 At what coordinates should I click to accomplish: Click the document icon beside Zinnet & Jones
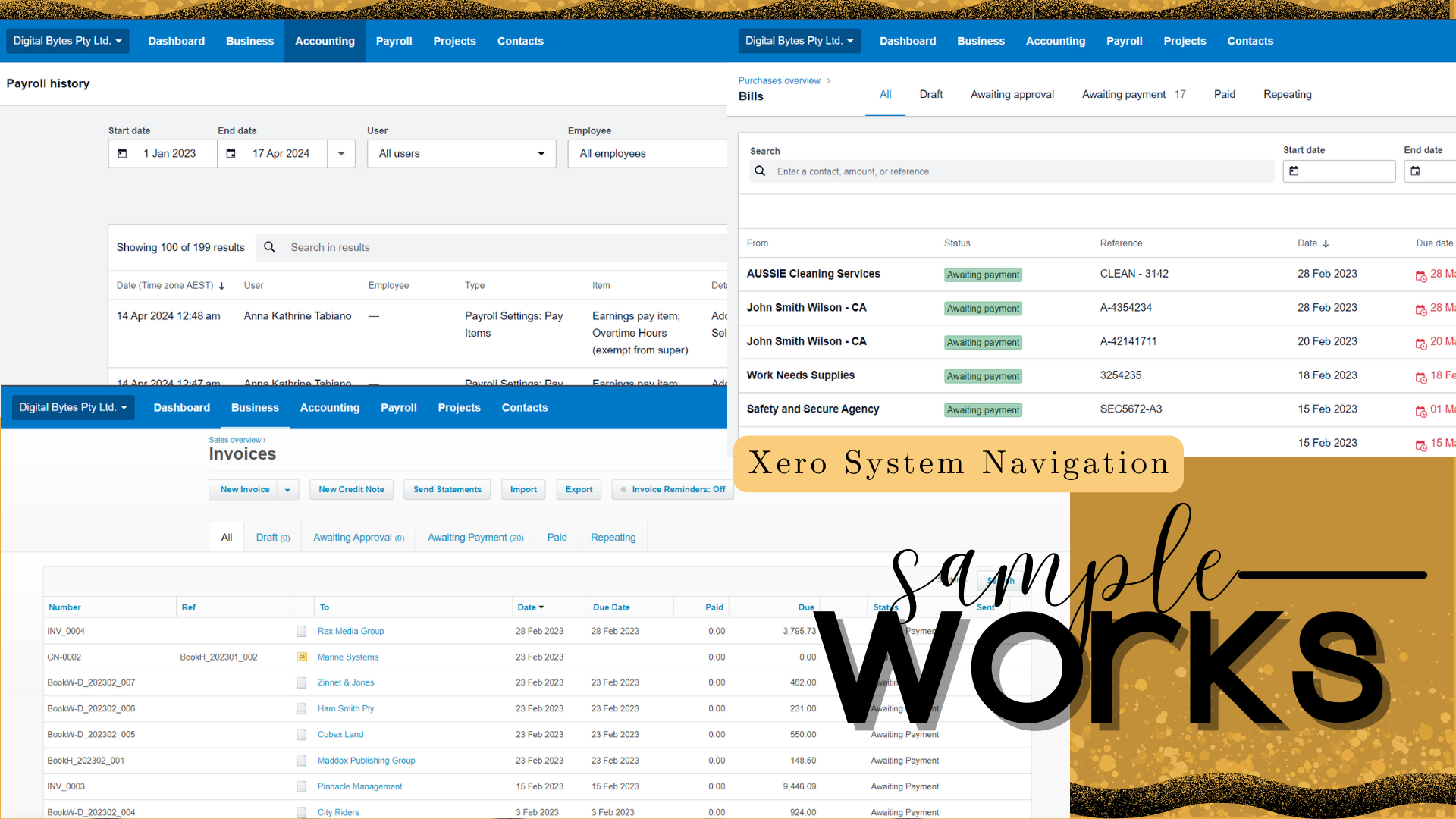[x=301, y=683]
